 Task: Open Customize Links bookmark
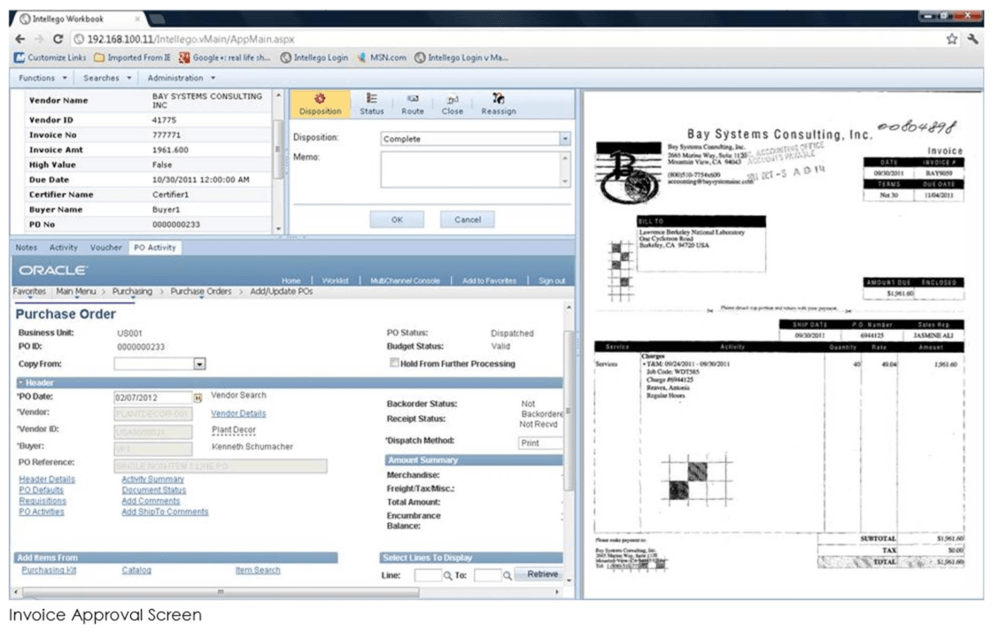[50, 57]
